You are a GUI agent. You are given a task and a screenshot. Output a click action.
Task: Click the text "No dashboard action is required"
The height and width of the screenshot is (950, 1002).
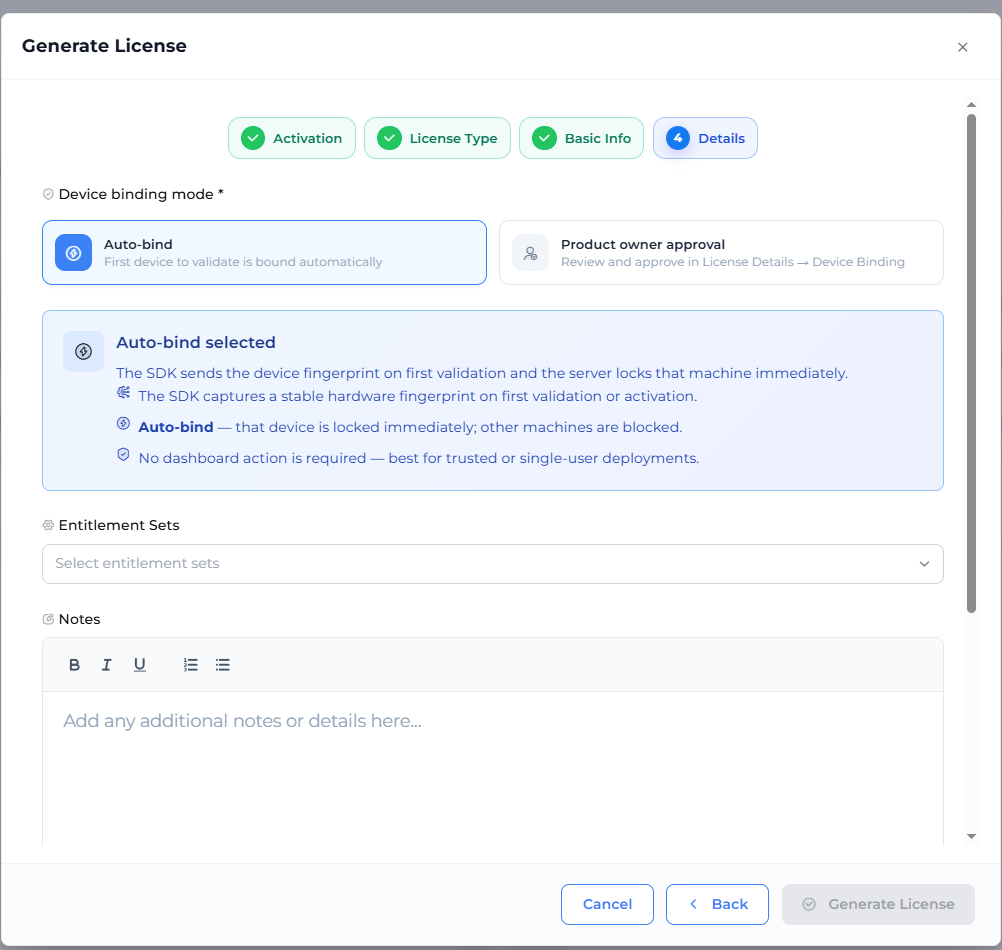pos(252,458)
